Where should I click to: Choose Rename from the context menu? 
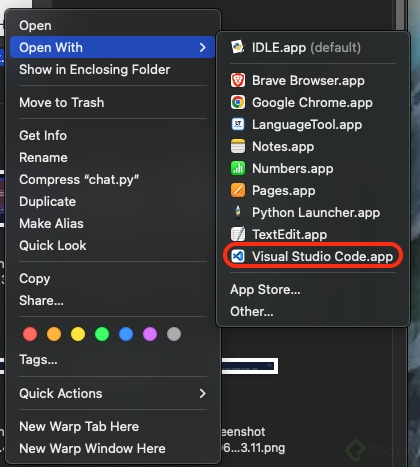click(113, 157)
